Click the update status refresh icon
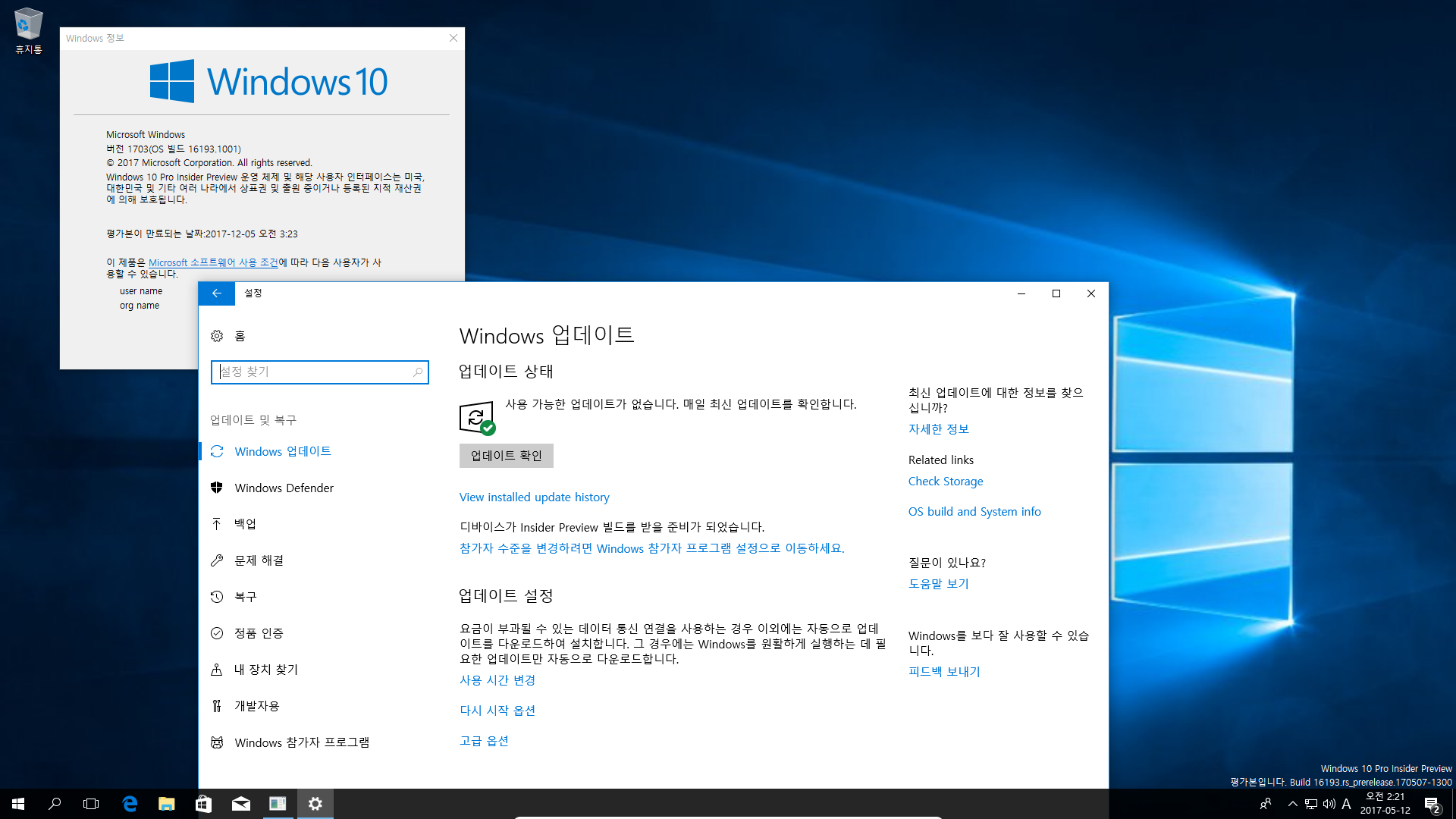1456x819 pixels. (x=477, y=418)
